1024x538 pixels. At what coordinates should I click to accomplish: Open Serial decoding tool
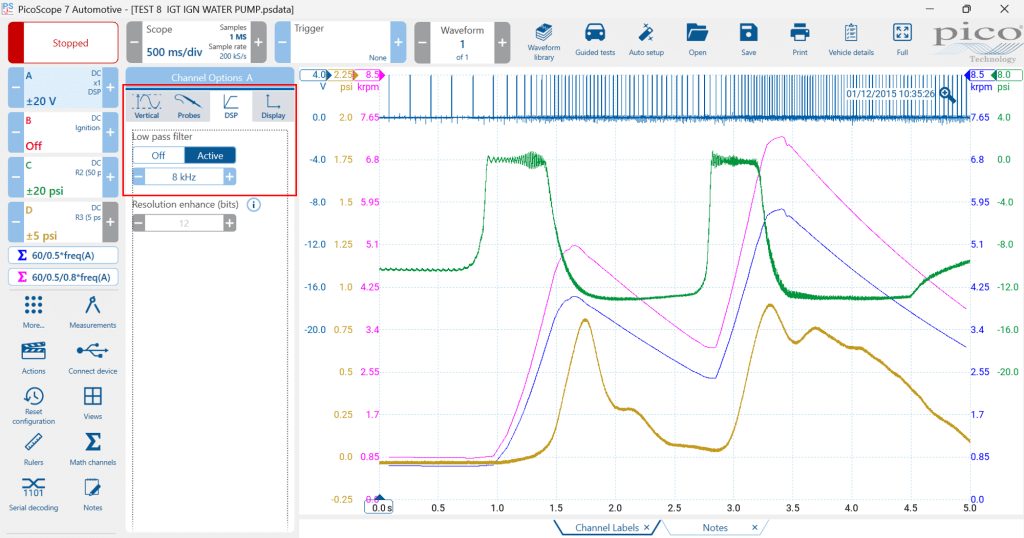point(33,494)
